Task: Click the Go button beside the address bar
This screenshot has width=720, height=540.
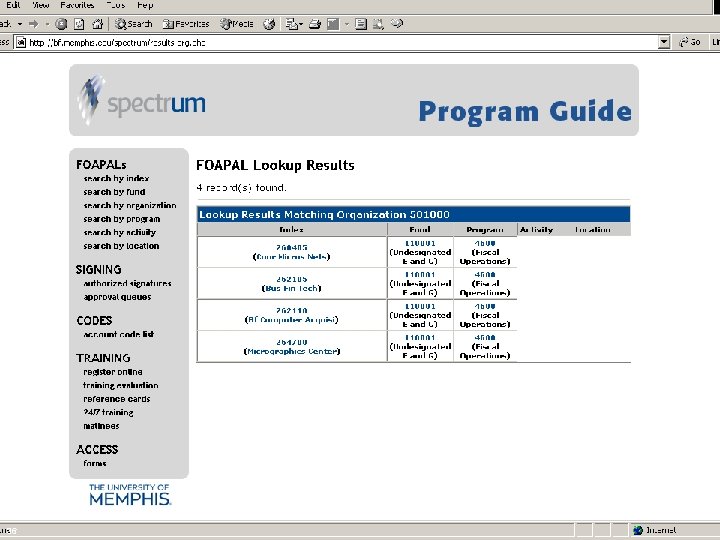Action: [690, 42]
